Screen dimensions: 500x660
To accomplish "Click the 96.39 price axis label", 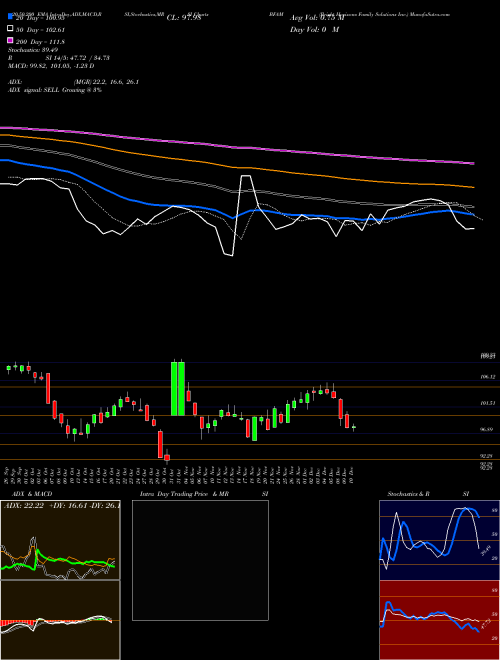I will (x=487, y=429).
